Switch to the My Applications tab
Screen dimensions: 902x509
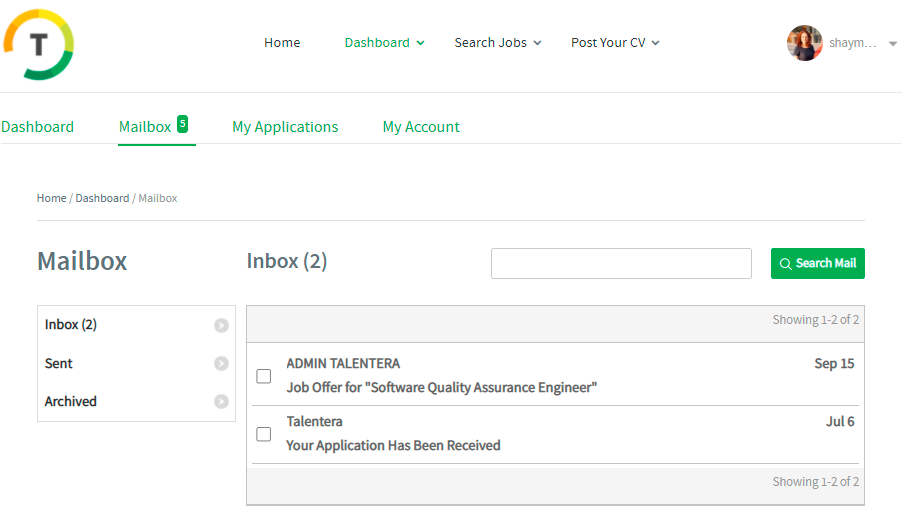pyautogui.click(x=285, y=127)
